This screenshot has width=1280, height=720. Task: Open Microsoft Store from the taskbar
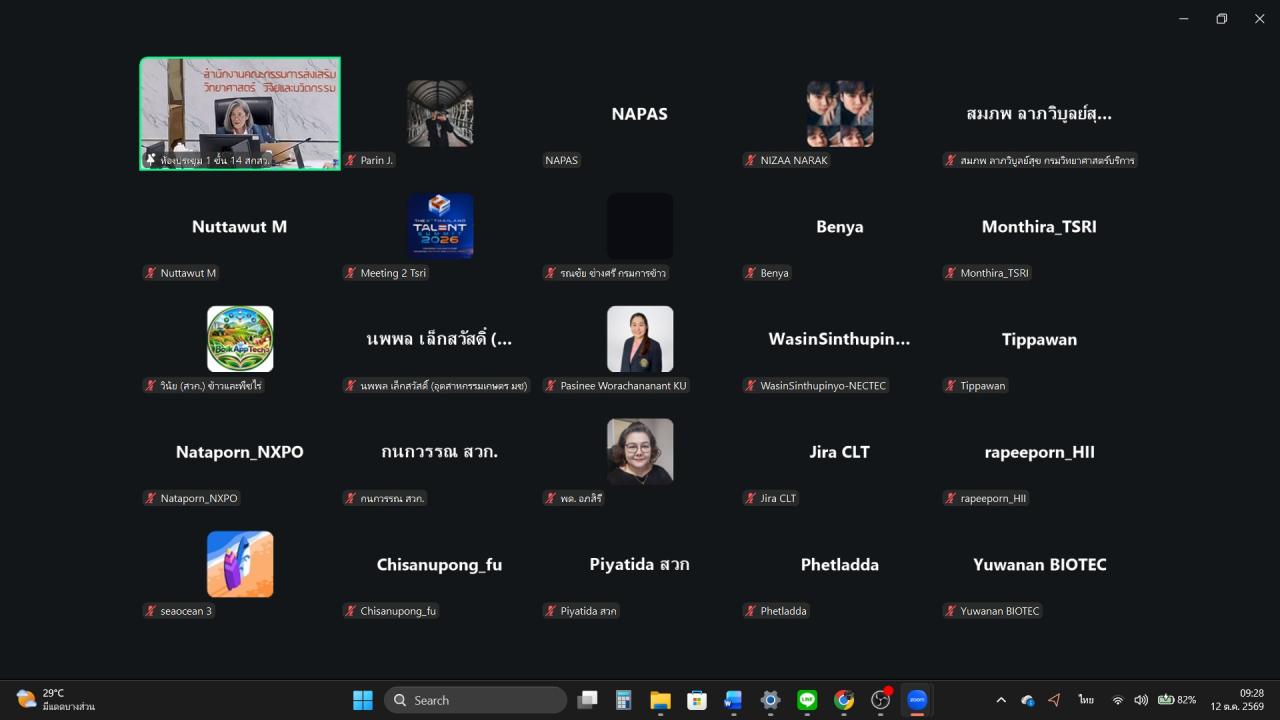click(x=697, y=700)
